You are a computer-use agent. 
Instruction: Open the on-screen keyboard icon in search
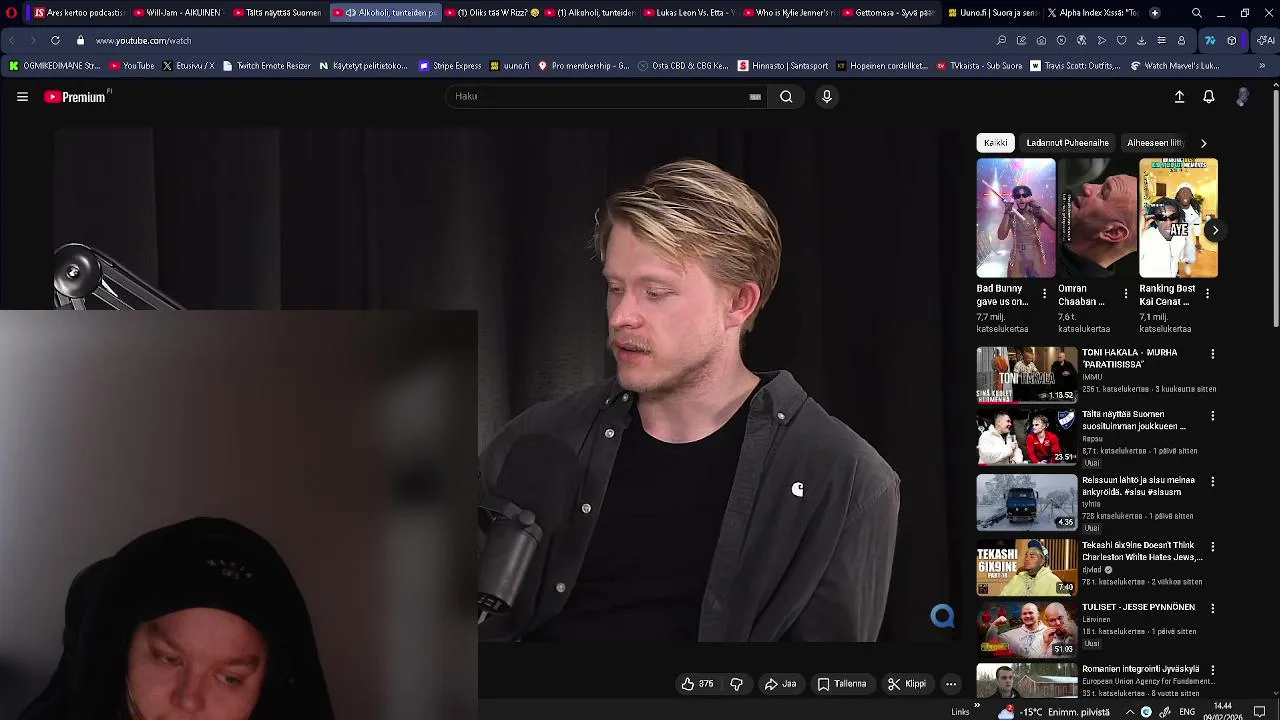click(x=755, y=97)
